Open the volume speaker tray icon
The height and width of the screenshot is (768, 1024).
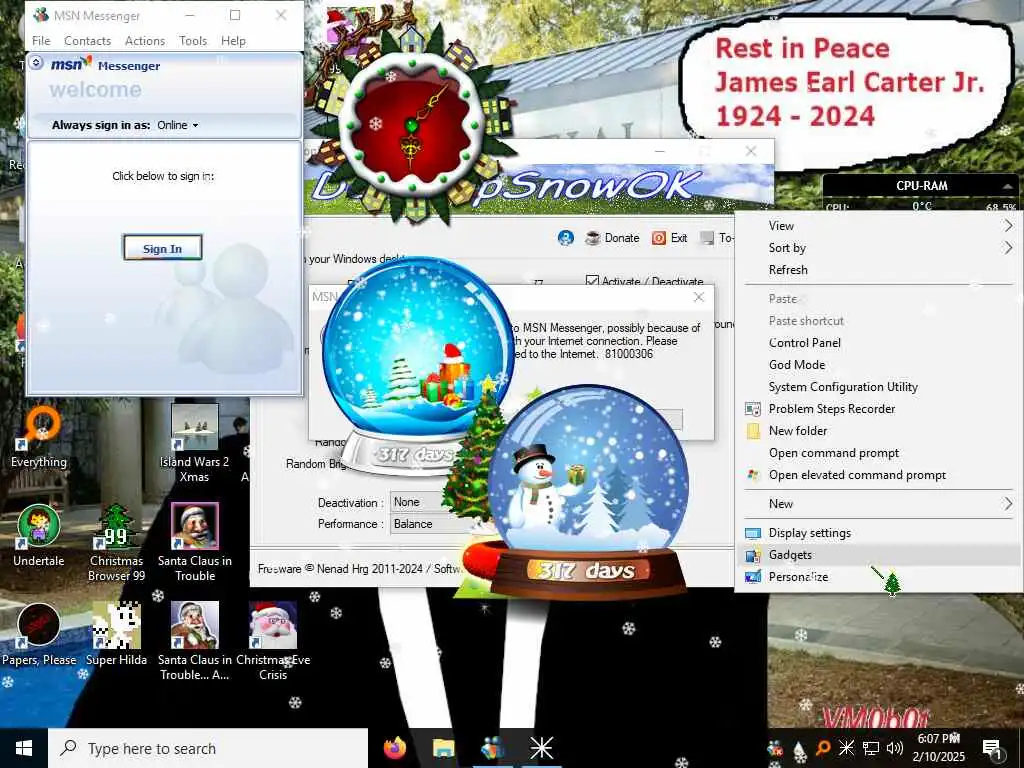point(895,748)
